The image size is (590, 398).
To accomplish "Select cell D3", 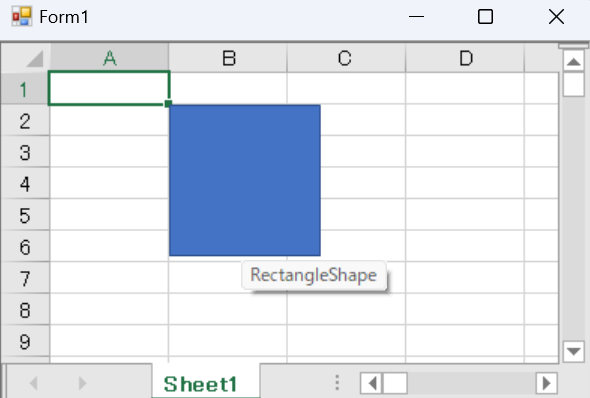I will 465,152.
